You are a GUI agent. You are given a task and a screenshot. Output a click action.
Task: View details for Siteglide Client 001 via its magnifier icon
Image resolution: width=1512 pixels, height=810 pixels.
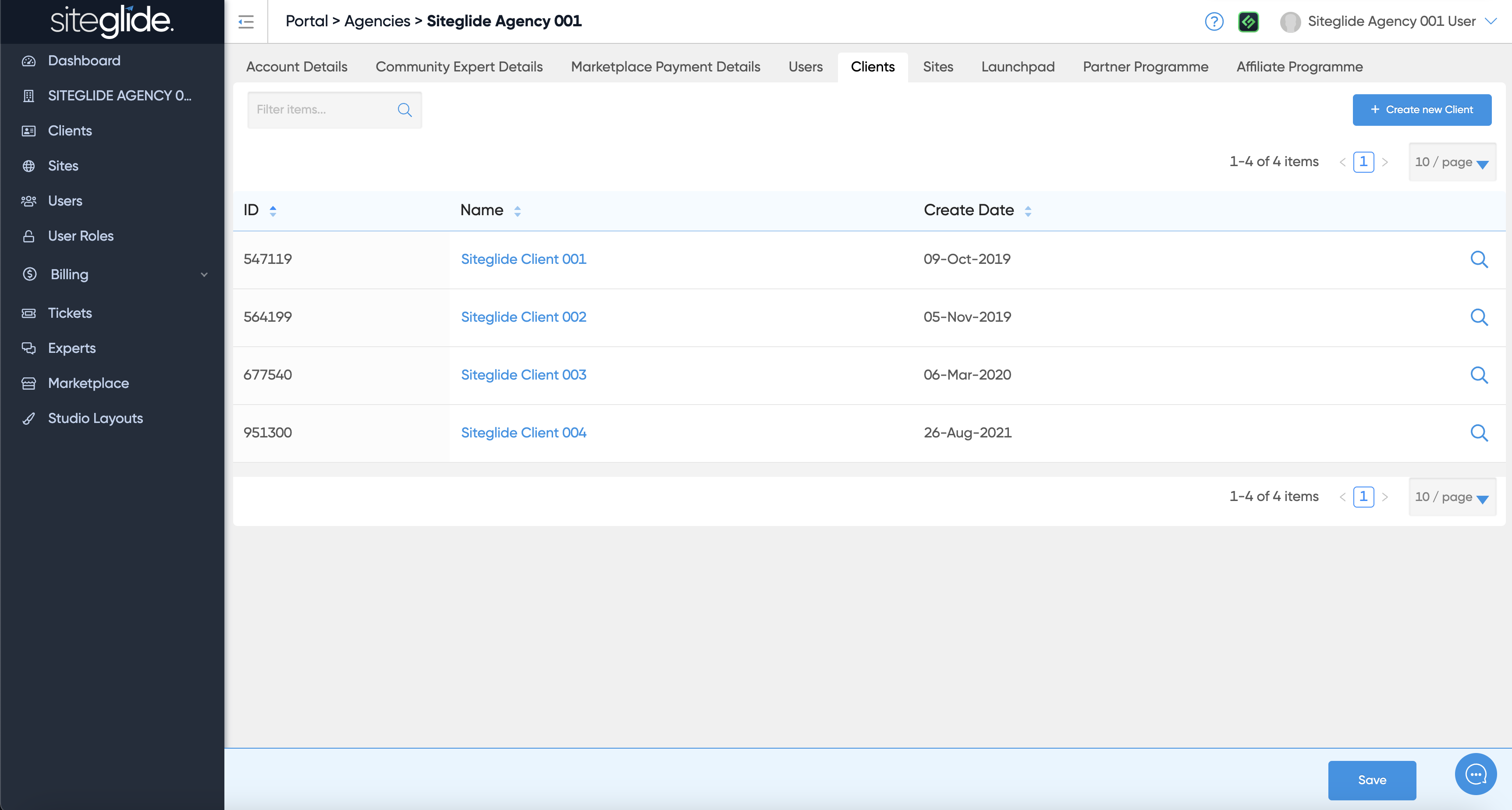tap(1479, 259)
